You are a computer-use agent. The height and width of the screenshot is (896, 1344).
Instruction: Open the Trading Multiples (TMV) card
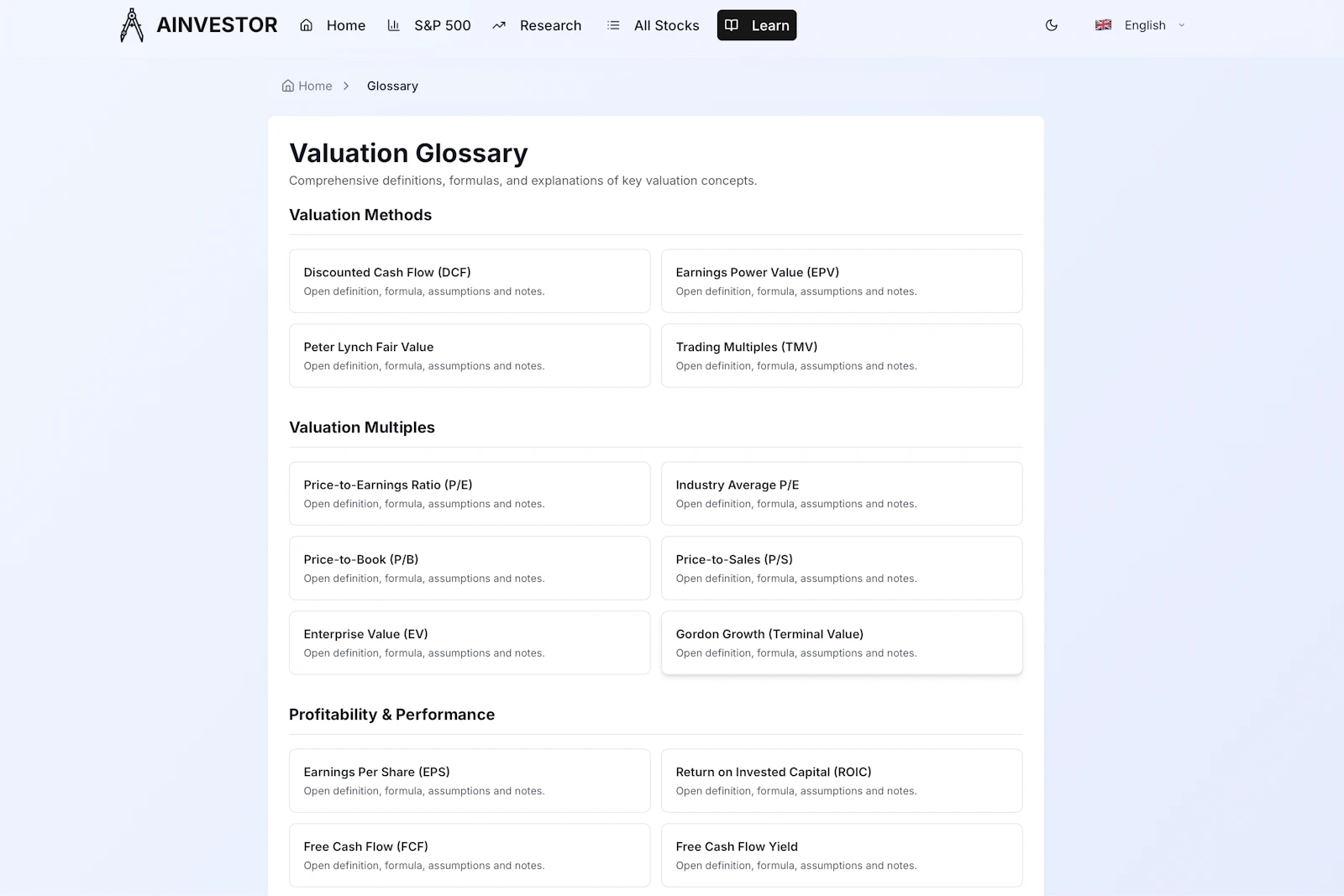click(x=842, y=356)
